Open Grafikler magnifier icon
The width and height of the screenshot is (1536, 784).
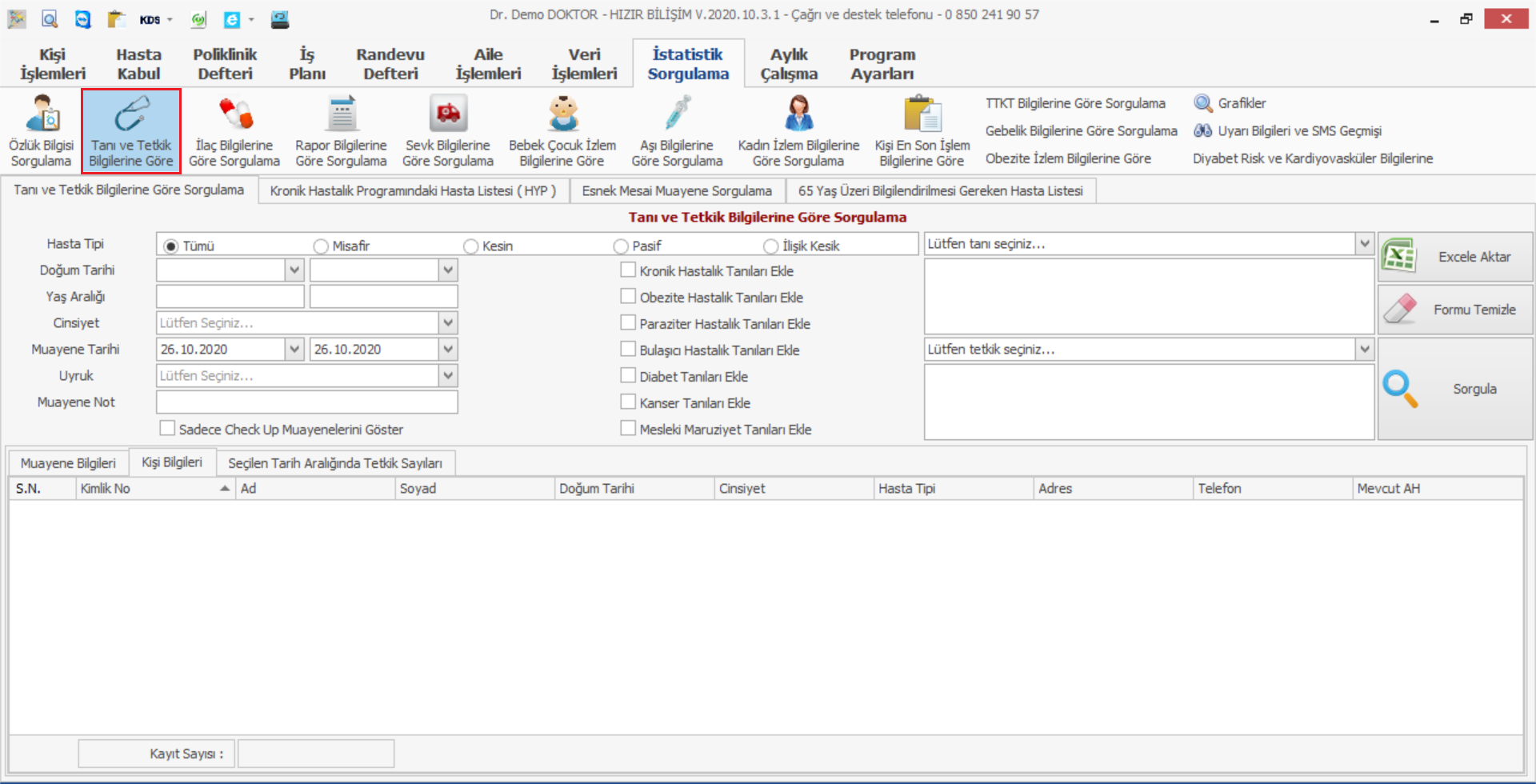click(1202, 103)
